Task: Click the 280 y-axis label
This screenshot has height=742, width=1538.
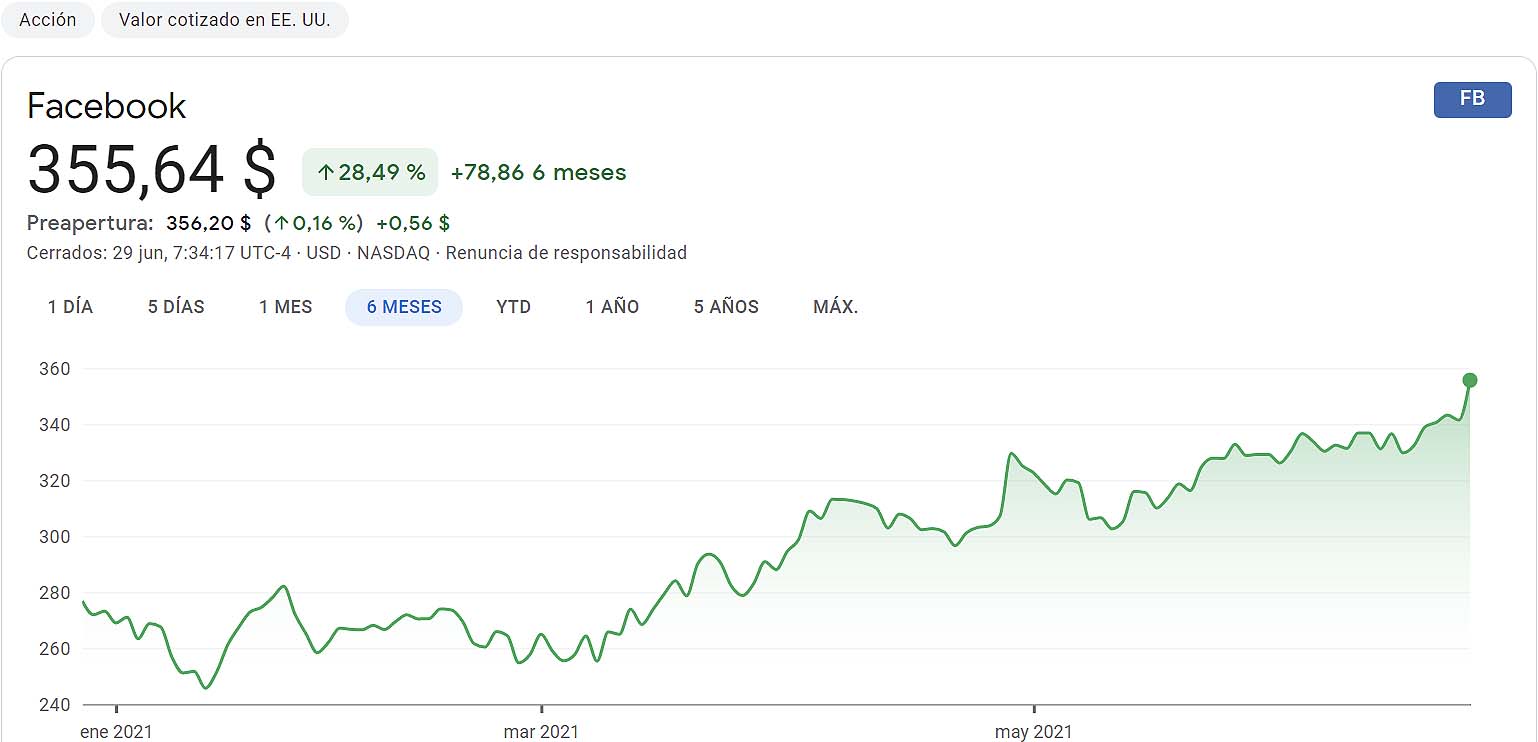Action: click(x=56, y=593)
